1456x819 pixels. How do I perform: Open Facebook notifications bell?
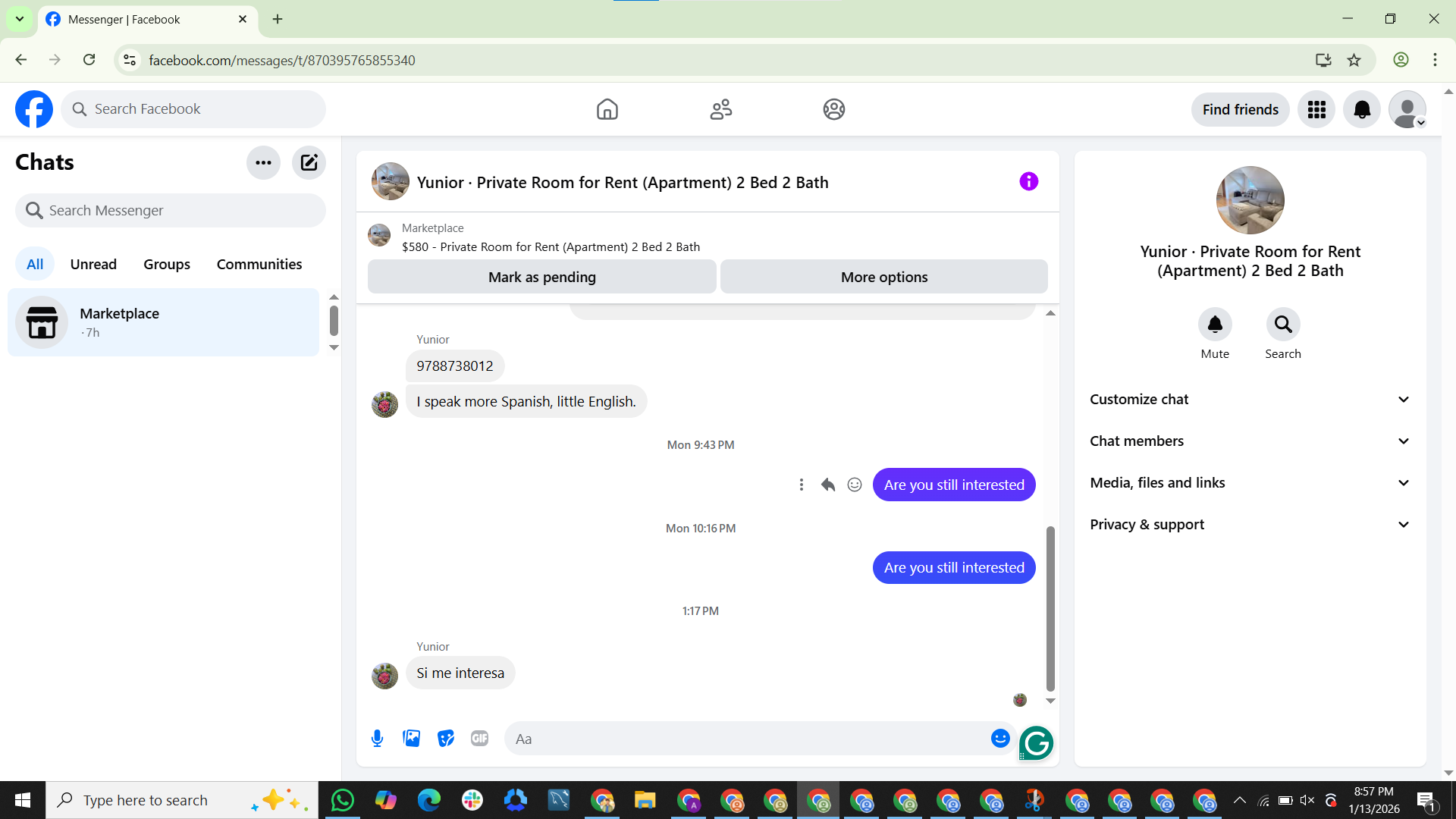(x=1362, y=109)
